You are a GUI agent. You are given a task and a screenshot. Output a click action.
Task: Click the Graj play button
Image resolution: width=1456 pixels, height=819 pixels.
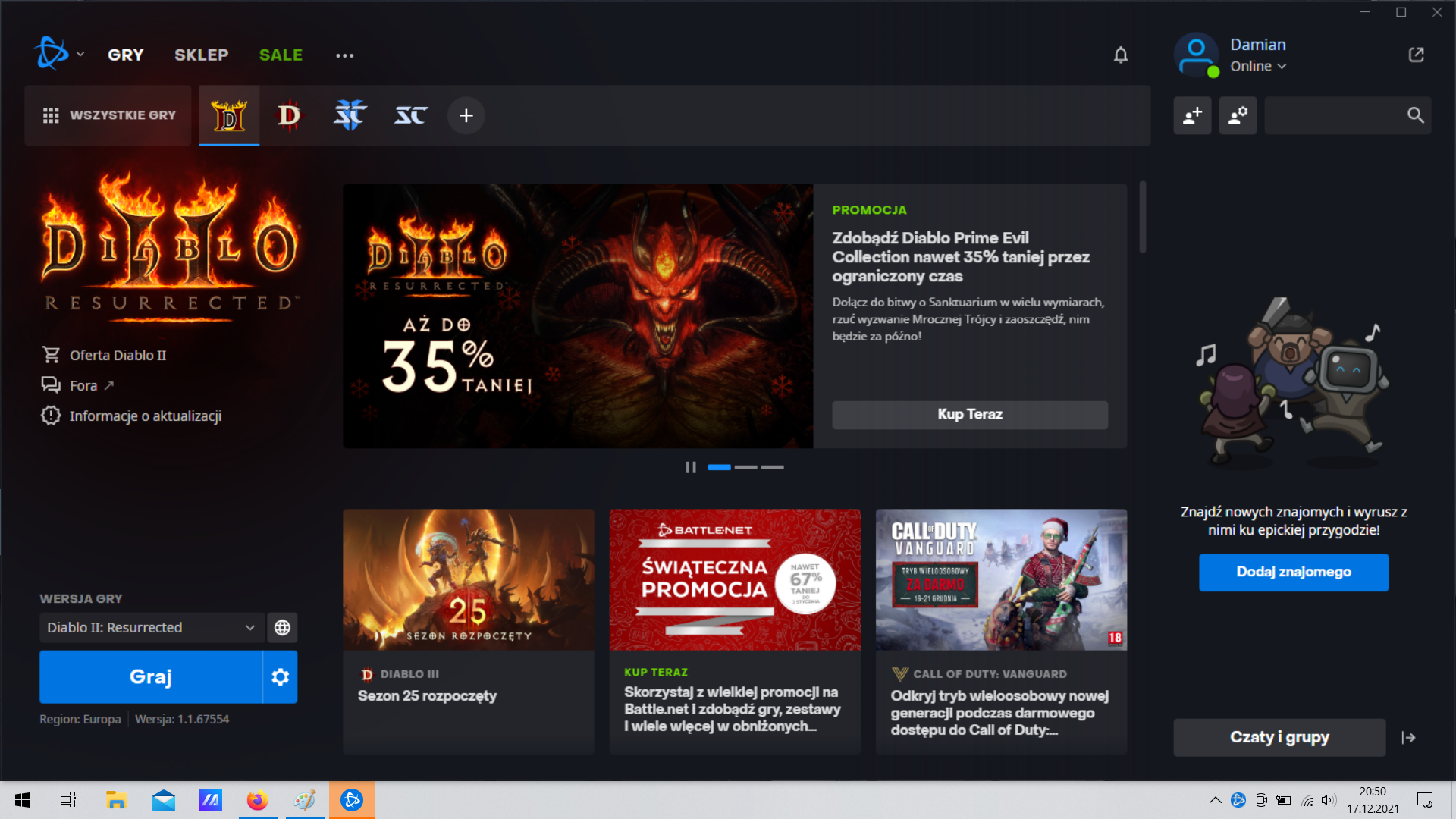point(151,676)
